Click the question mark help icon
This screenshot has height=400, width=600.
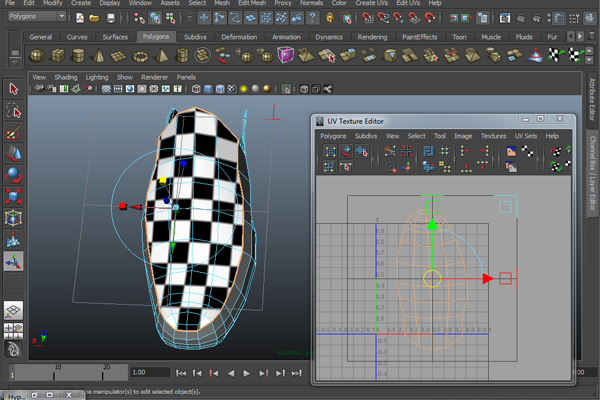point(313,18)
